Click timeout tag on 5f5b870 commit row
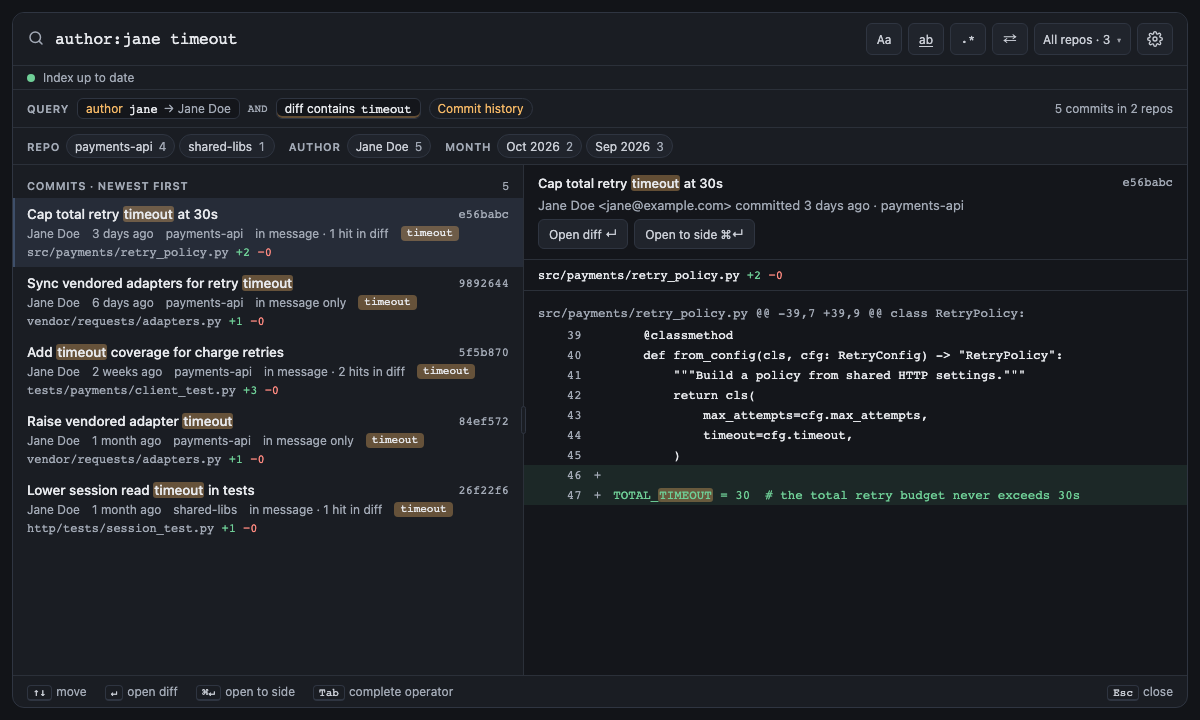 pyautogui.click(x=446, y=371)
